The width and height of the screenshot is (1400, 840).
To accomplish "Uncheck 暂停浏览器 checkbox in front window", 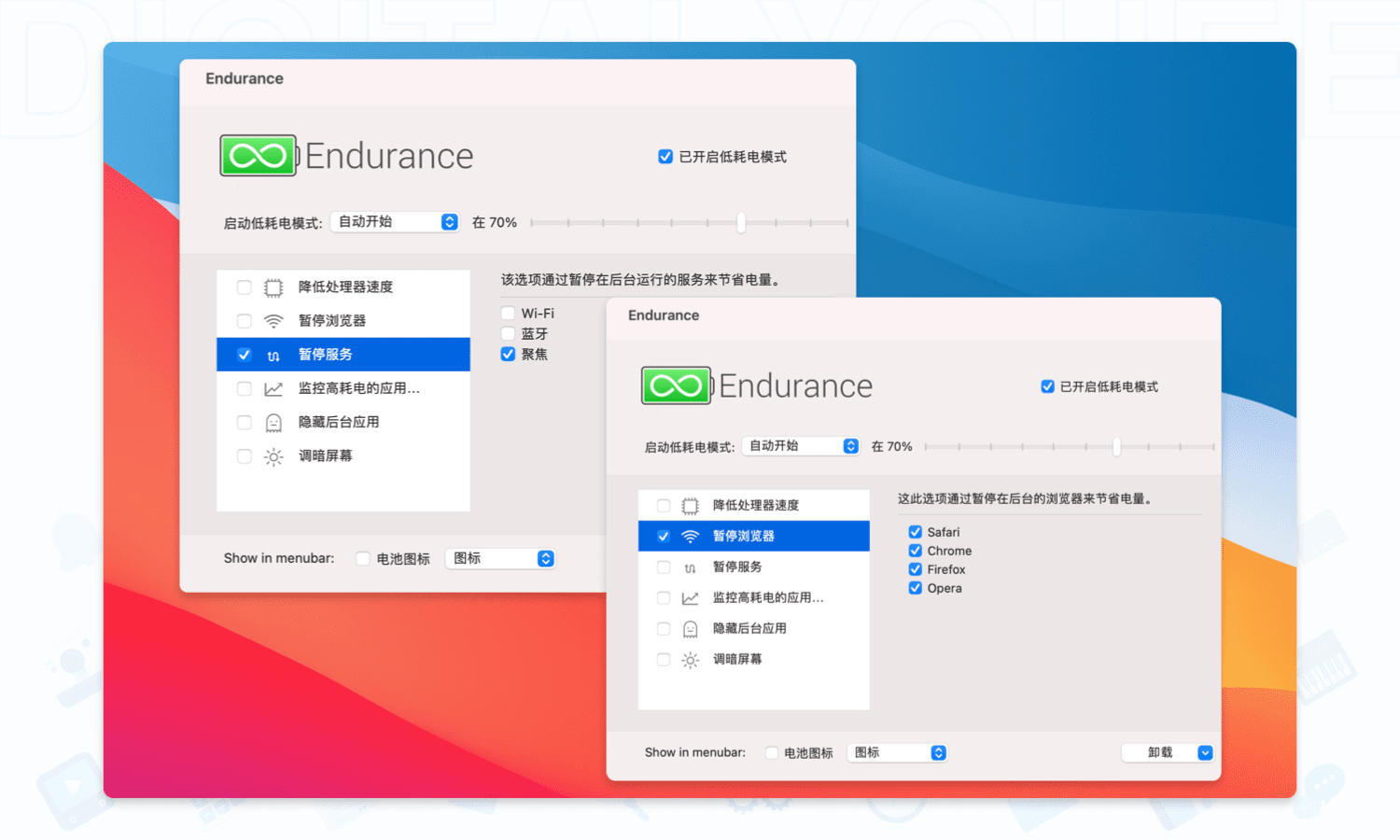I will point(663,537).
